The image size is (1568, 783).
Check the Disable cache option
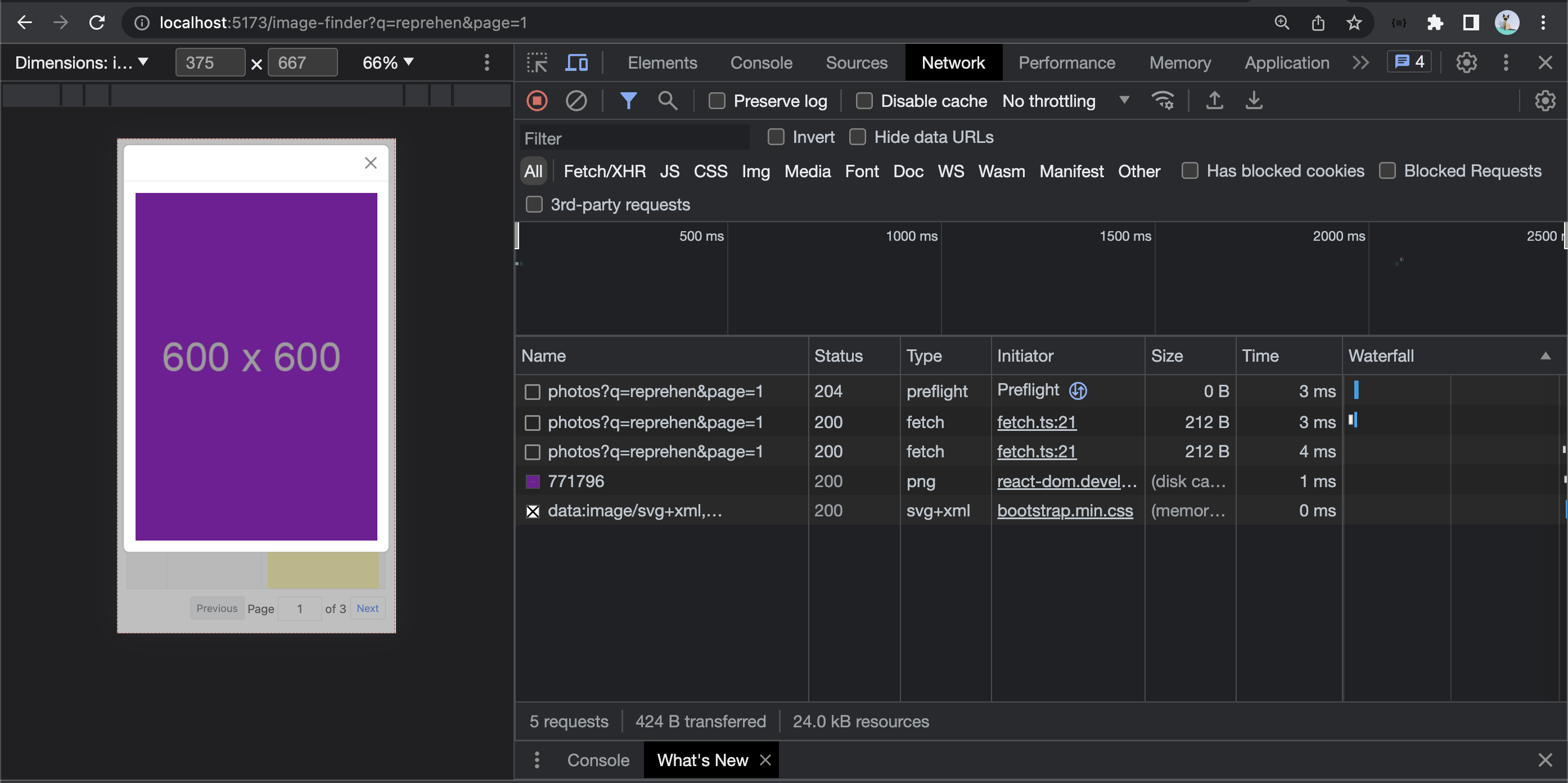[x=864, y=101]
